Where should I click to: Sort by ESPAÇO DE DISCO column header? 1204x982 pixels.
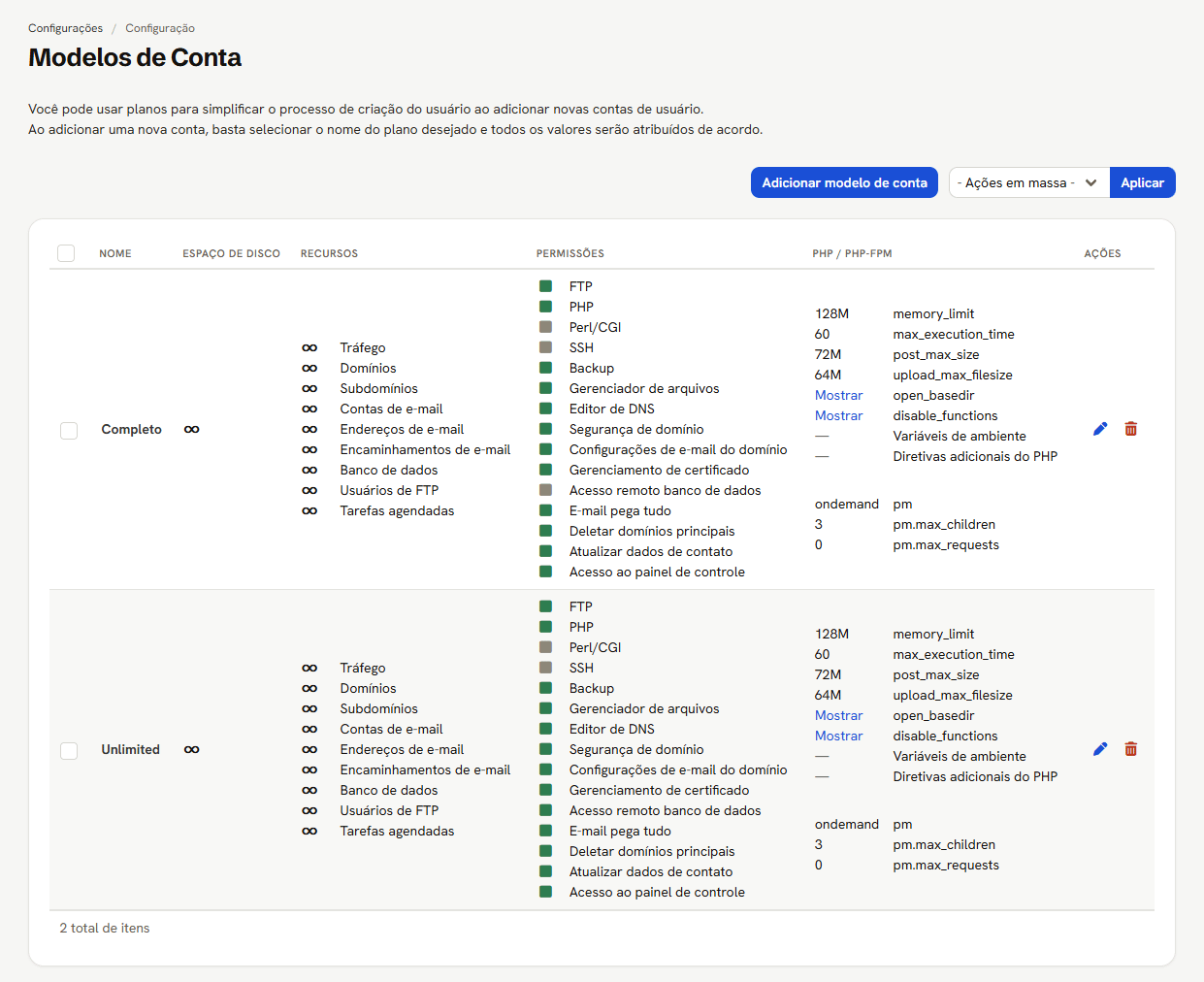[x=231, y=253]
